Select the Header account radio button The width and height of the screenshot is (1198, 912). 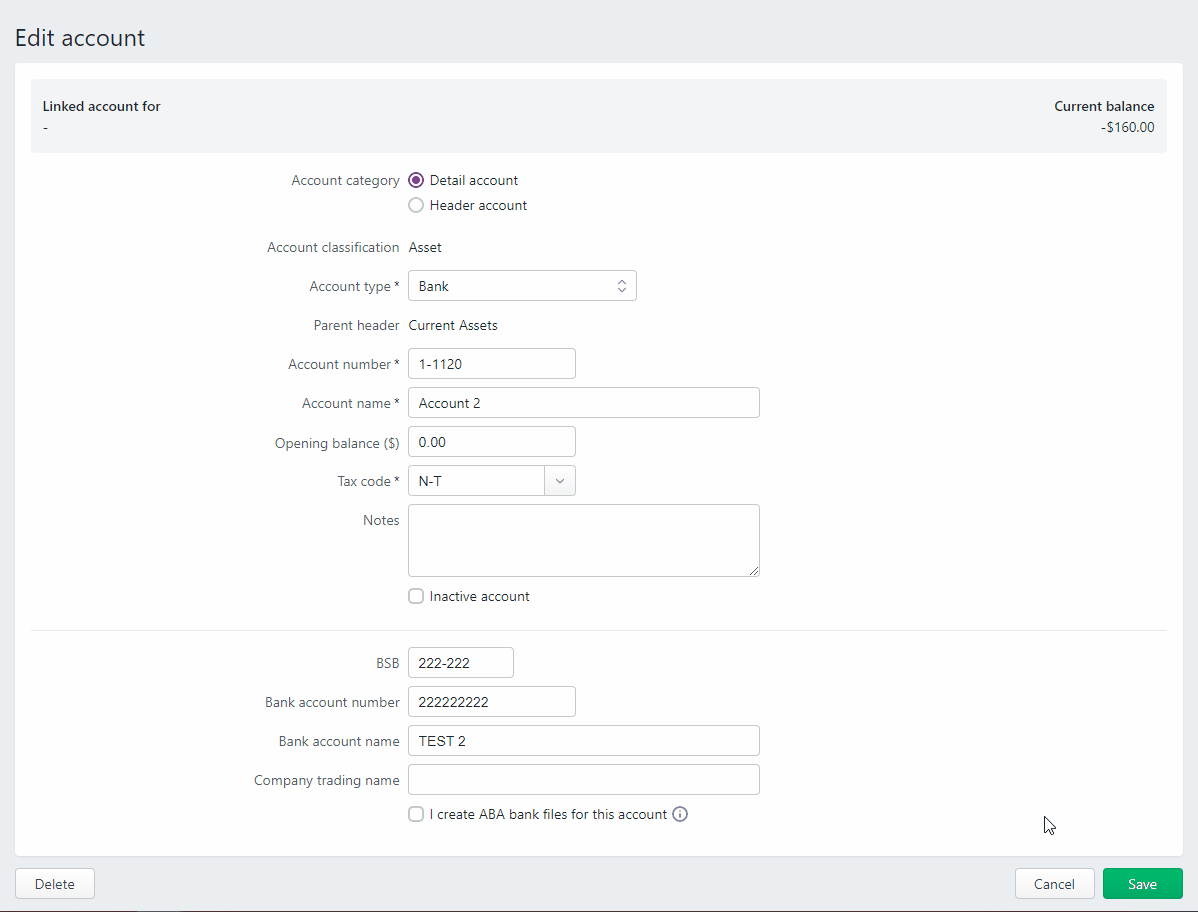416,205
